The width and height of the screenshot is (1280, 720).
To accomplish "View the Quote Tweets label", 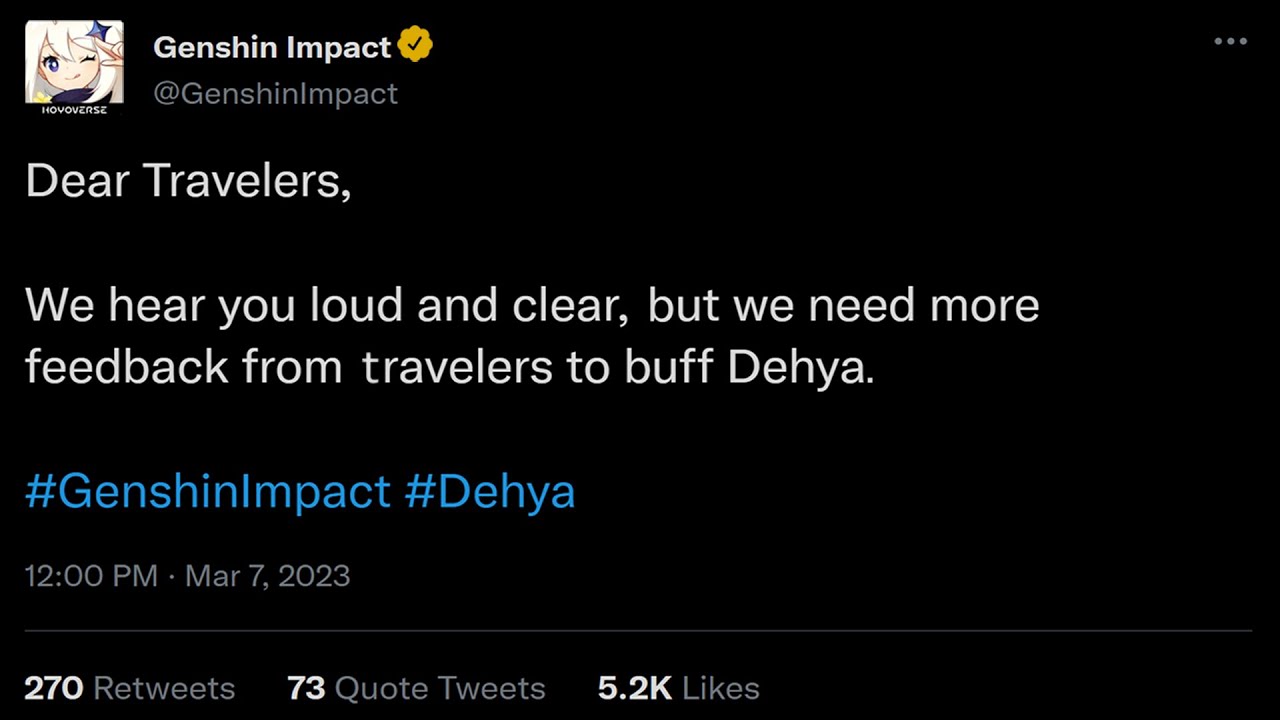I will pos(440,688).
